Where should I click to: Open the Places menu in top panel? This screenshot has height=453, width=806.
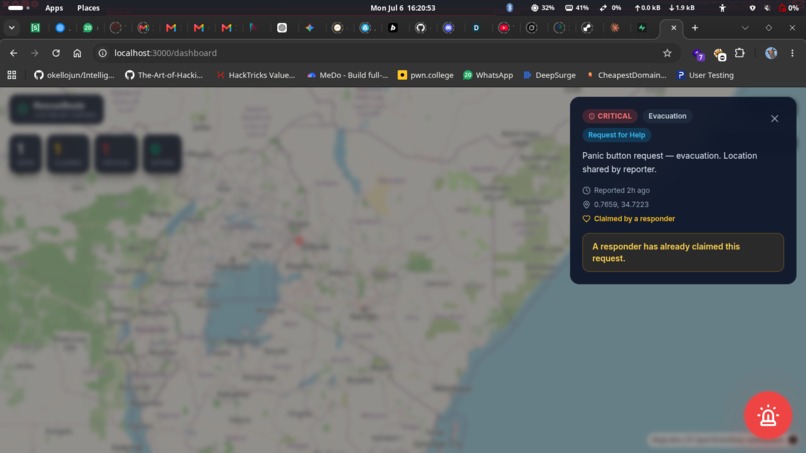[88, 8]
